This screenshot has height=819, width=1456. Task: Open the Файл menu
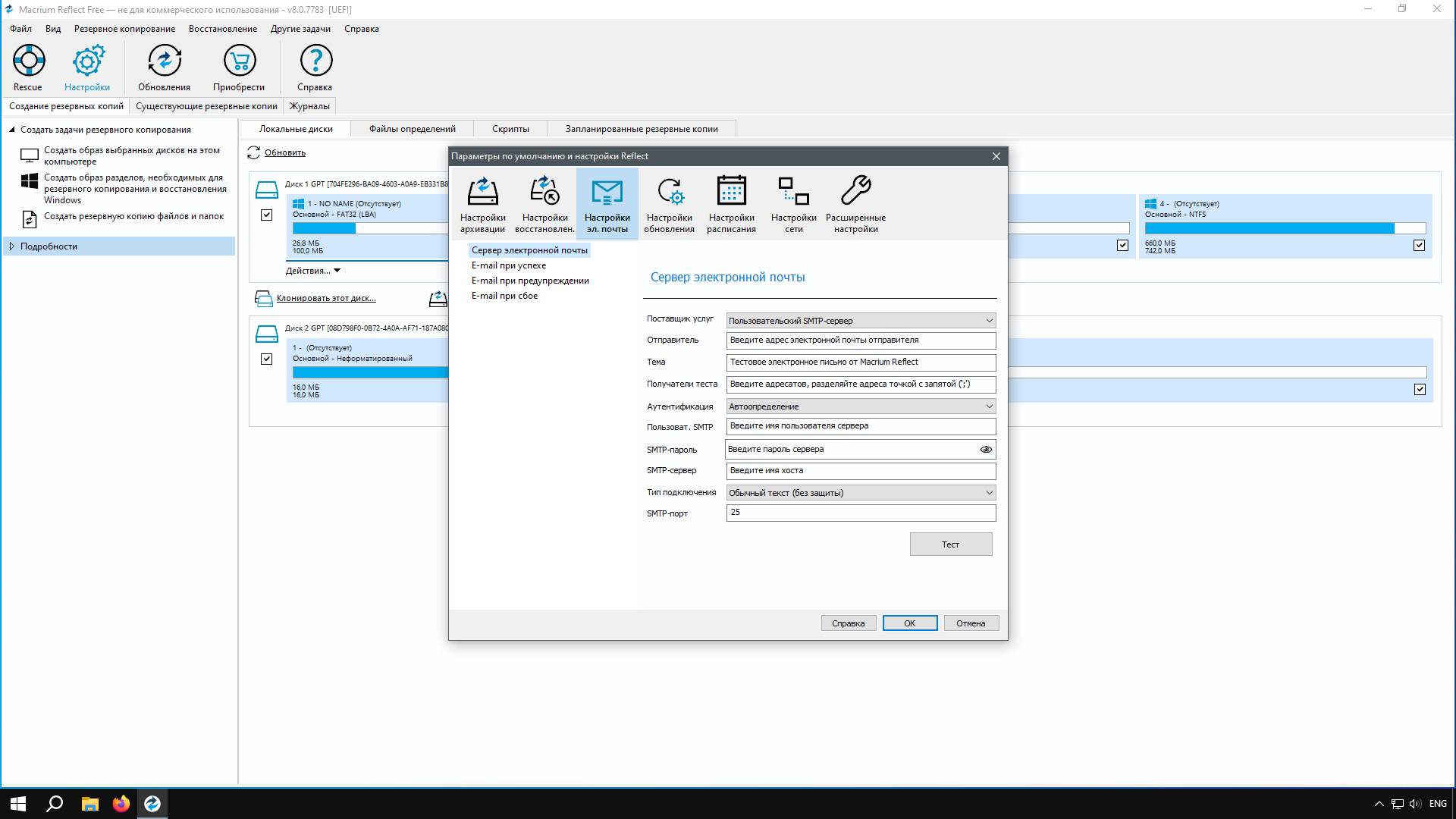21,29
